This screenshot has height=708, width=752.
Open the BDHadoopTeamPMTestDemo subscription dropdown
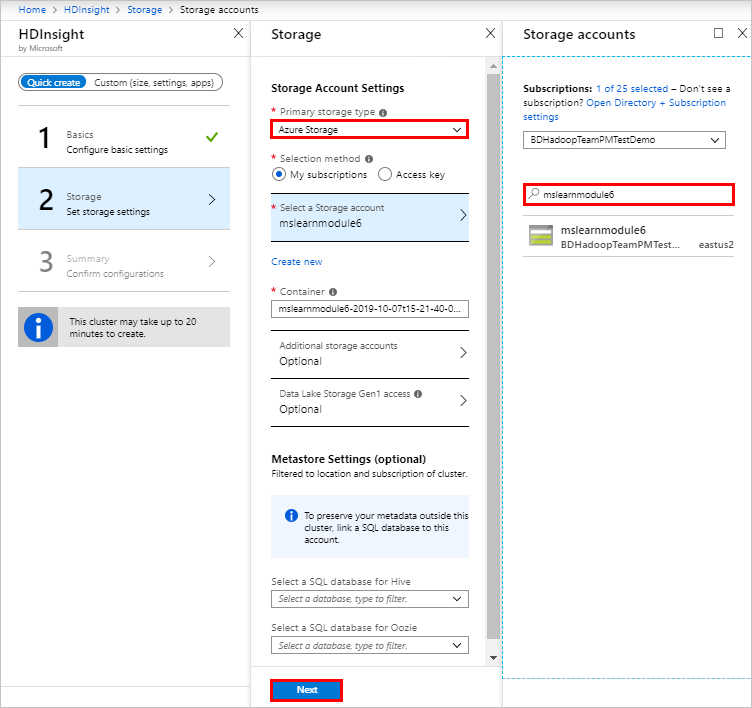(624, 140)
